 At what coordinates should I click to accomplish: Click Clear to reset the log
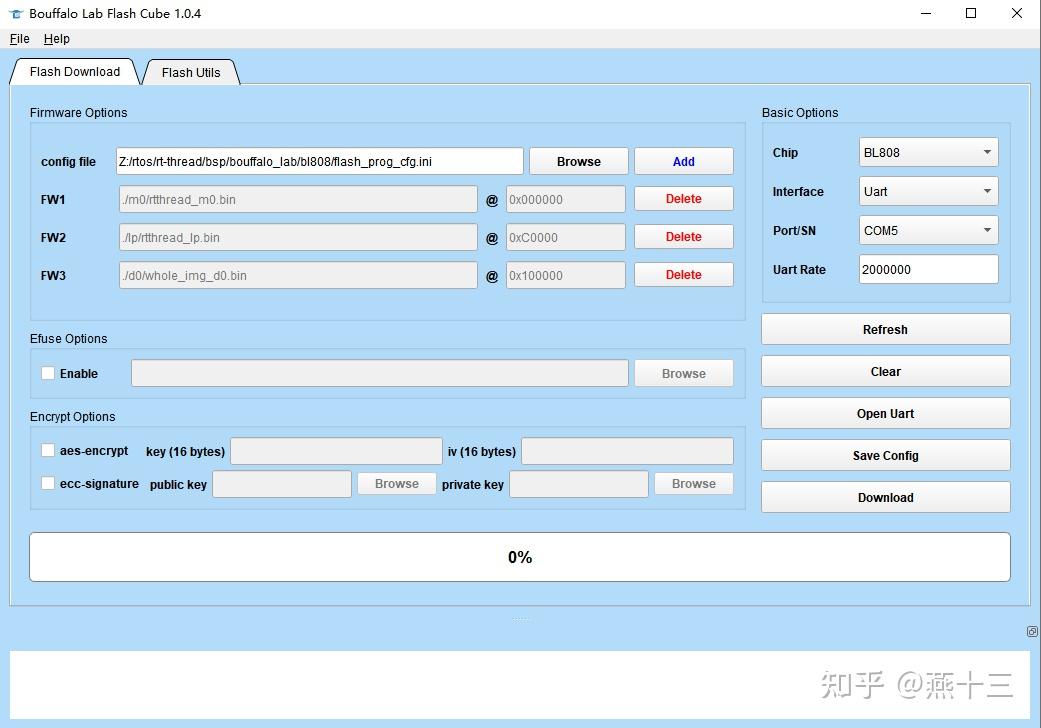click(885, 371)
